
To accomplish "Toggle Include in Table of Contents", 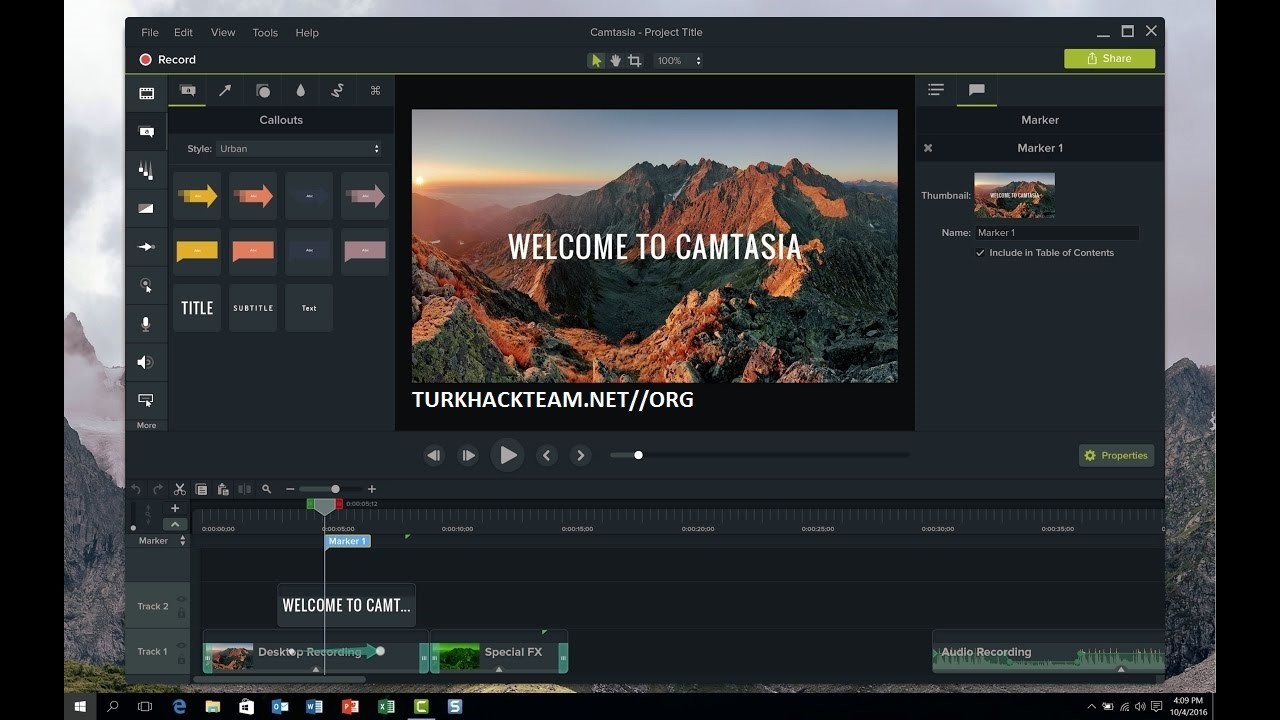I will click(980, 253).
